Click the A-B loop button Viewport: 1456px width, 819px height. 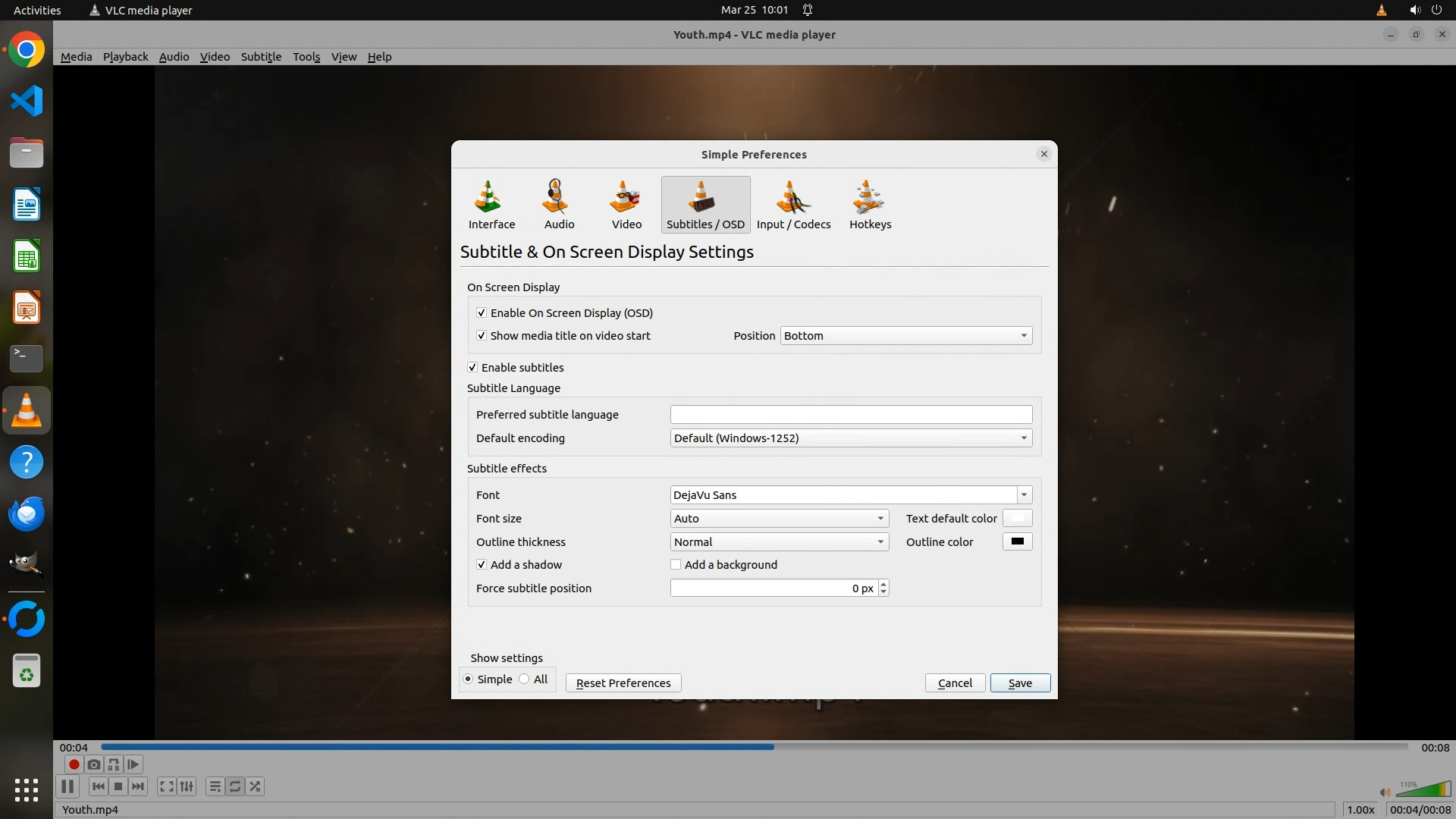tap(114, 764)
